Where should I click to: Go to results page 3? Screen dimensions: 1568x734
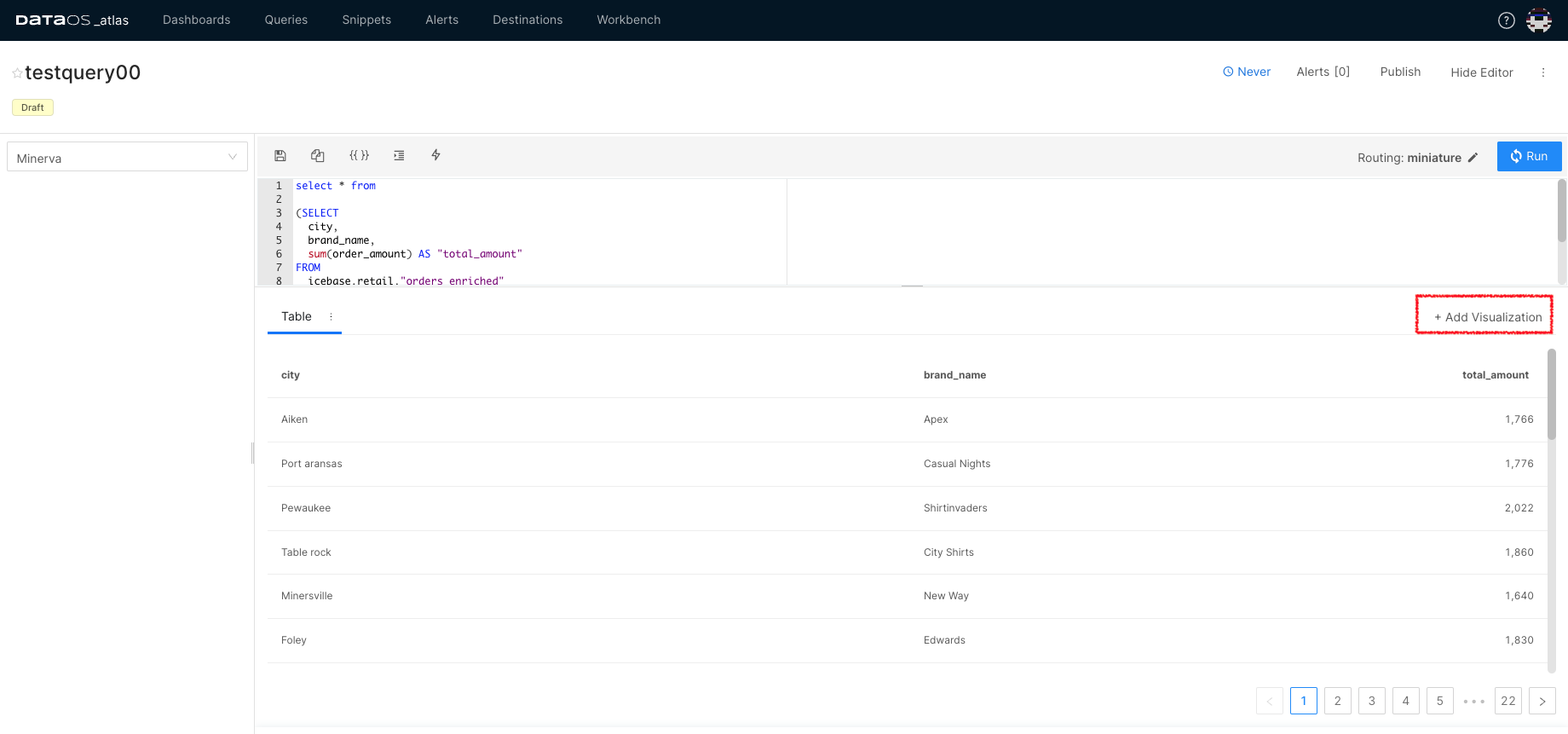(x=1372, y=701)
